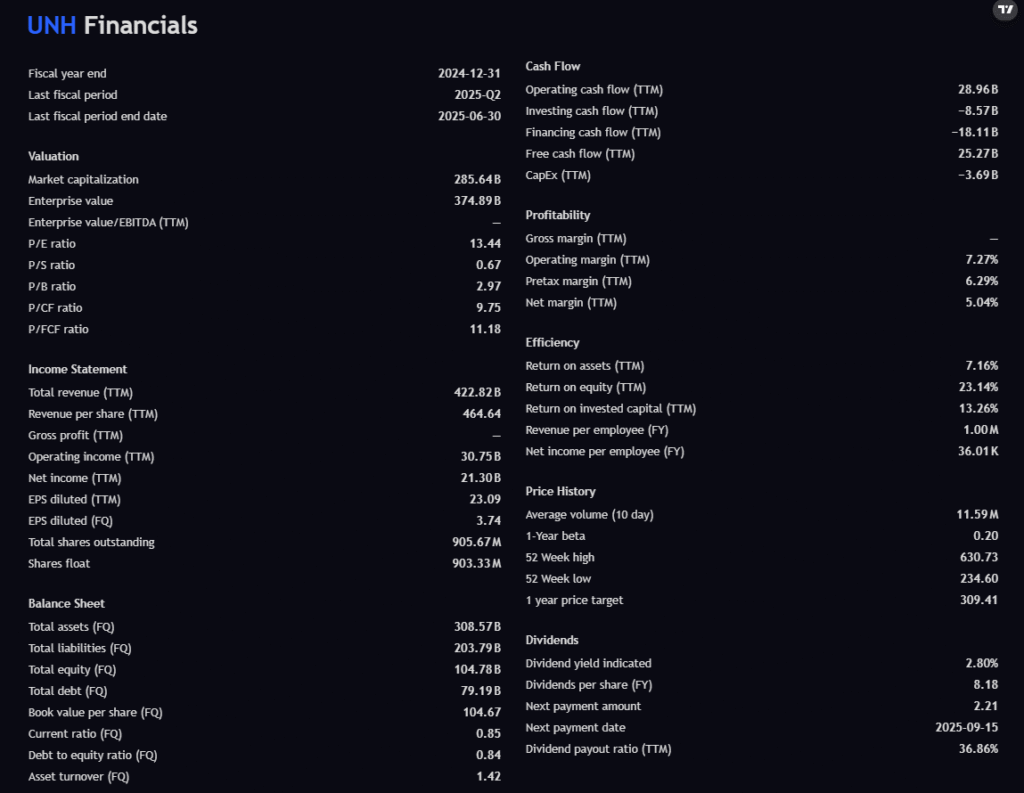The width and height of the screenshot is (1024, 793).
Task: Select the Balance Sheet section heading
Action: tap(66, 603)
